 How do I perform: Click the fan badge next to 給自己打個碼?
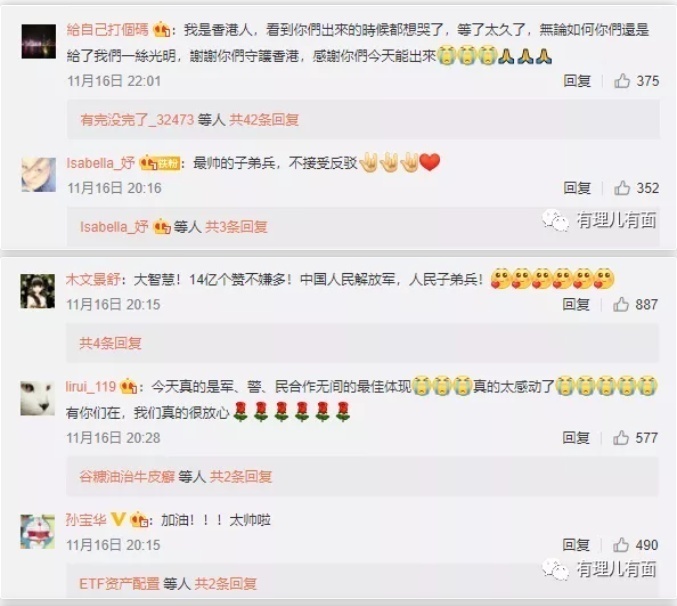tap(162, 29)
